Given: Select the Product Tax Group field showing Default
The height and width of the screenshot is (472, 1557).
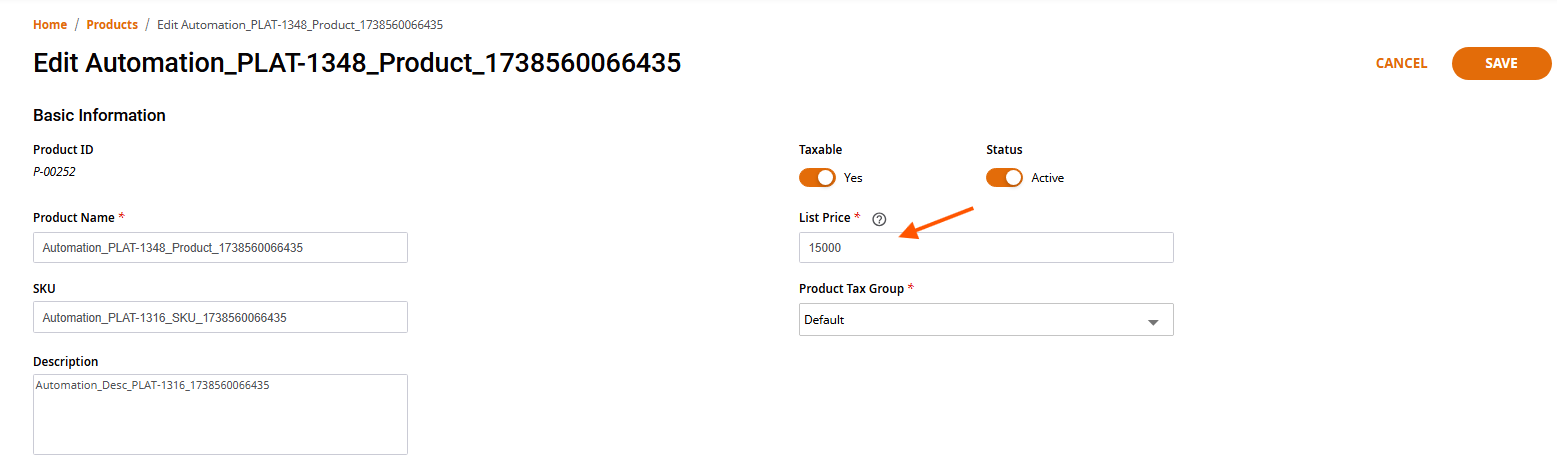Looking at the screenshot, I should click(986, 320).
